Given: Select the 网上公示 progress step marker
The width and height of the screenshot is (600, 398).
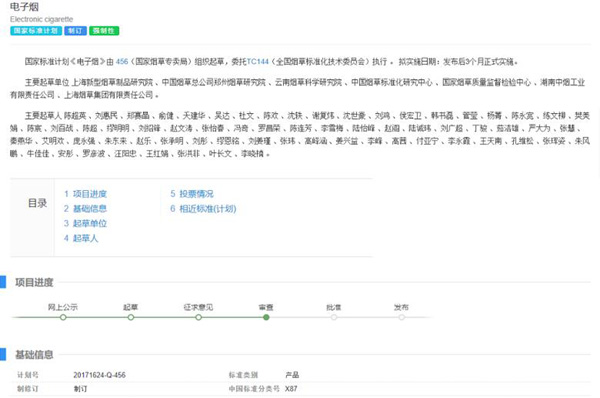Looking at the screenshot, I should tap(63, 317).
